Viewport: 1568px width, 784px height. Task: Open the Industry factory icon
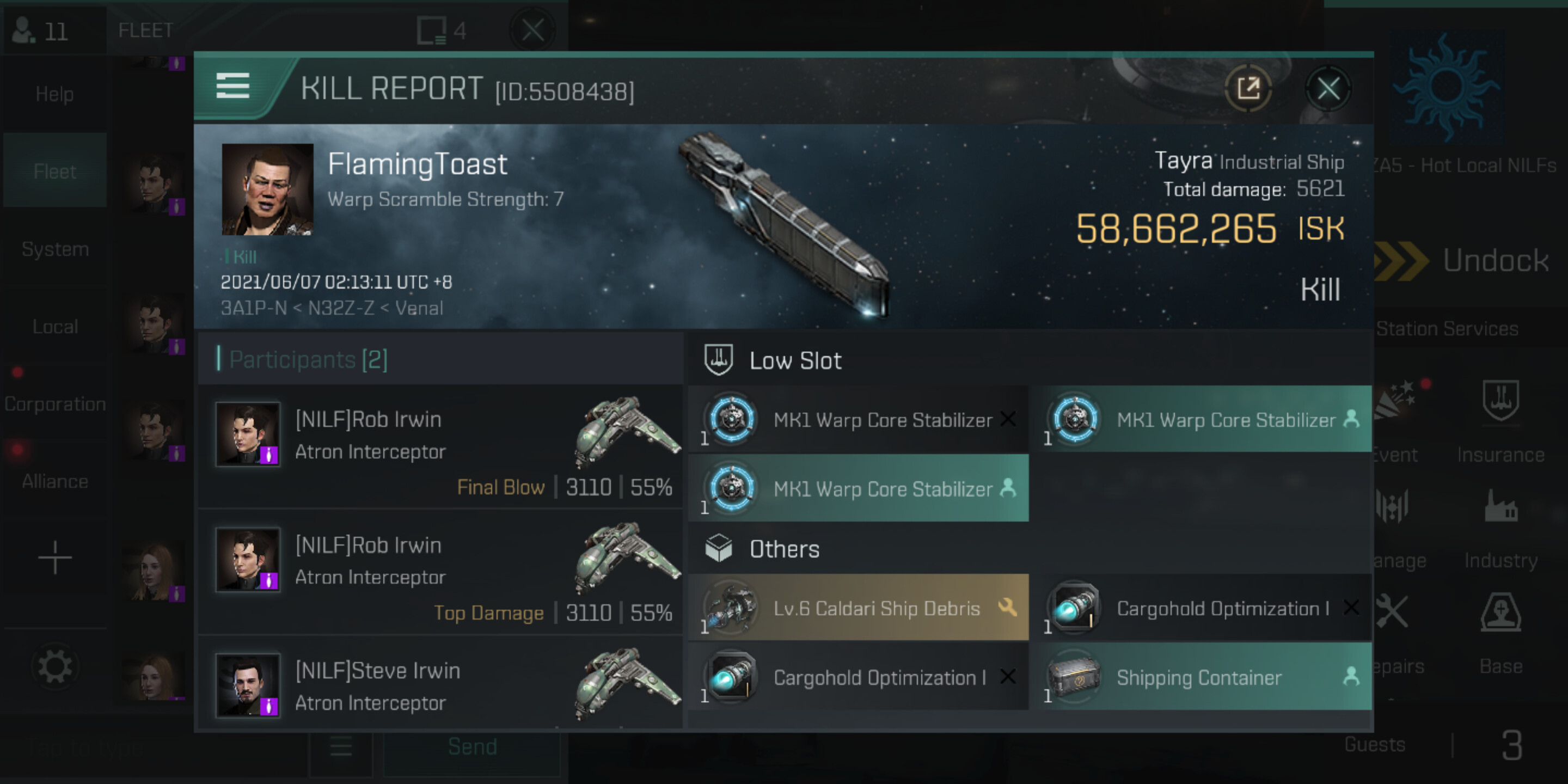click(1500, 507)
